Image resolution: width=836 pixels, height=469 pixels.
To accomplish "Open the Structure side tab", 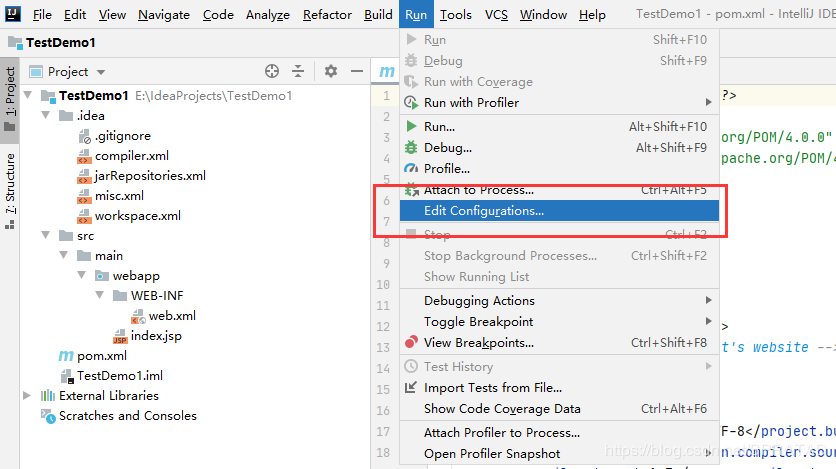I will [10, 184].
